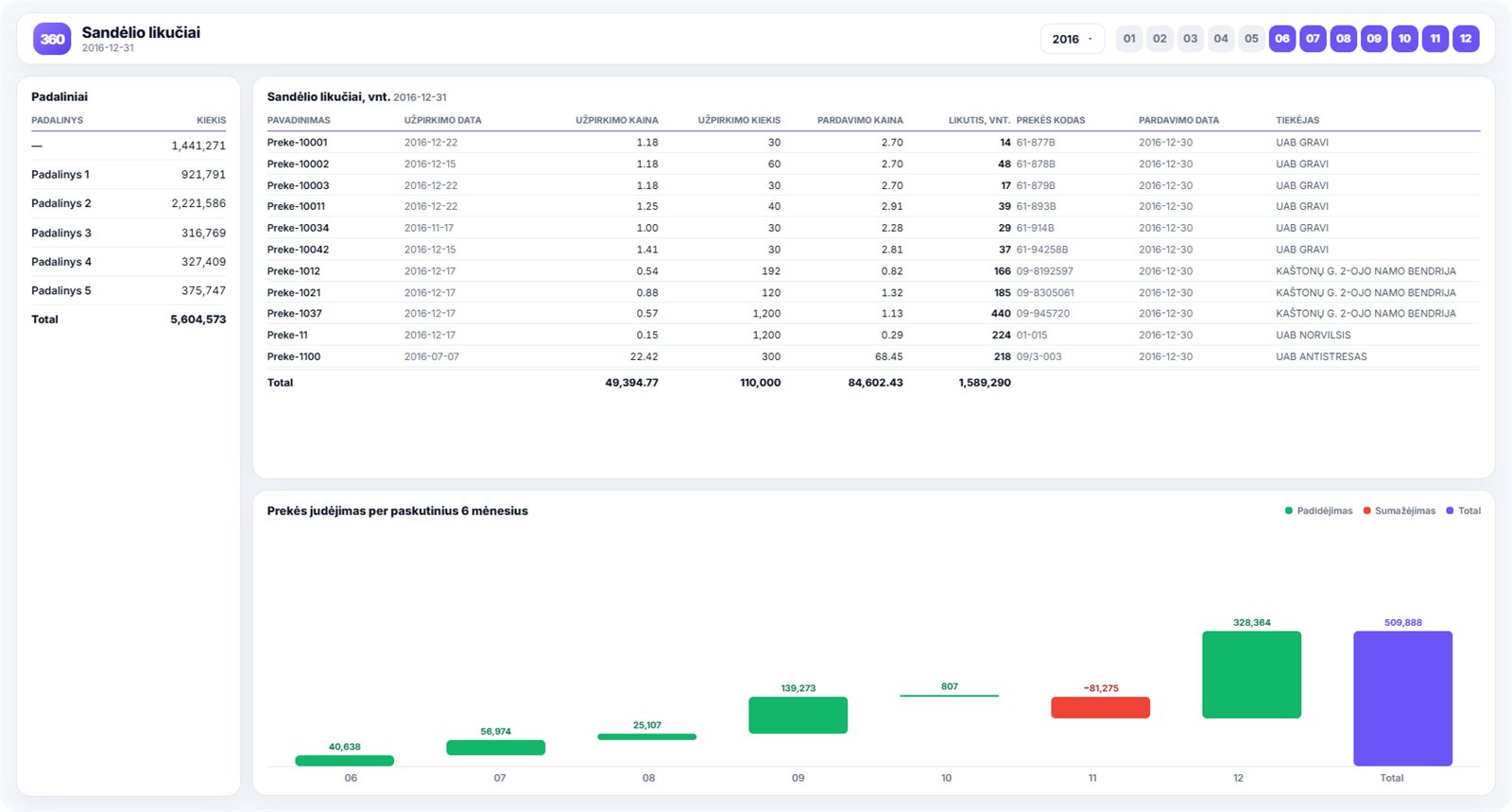This screenshot has width=1512, height=812.
Task: Toggle Sumažėjimas legend red swatch
Action: click(x=1366, y=510)
